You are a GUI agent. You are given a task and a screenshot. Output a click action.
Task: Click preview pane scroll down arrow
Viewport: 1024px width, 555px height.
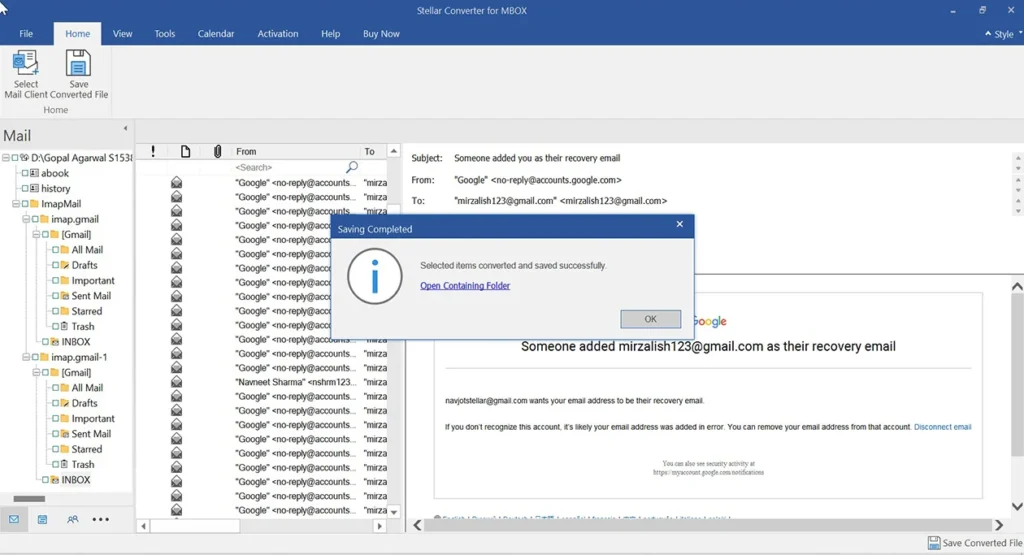[1017, 507]
